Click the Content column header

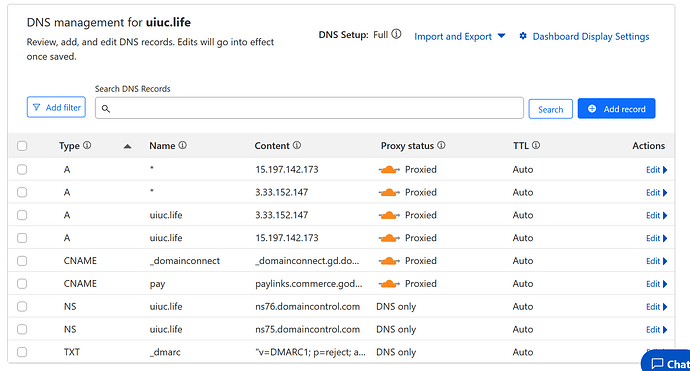pyautogui.click(x=272, y=146)
